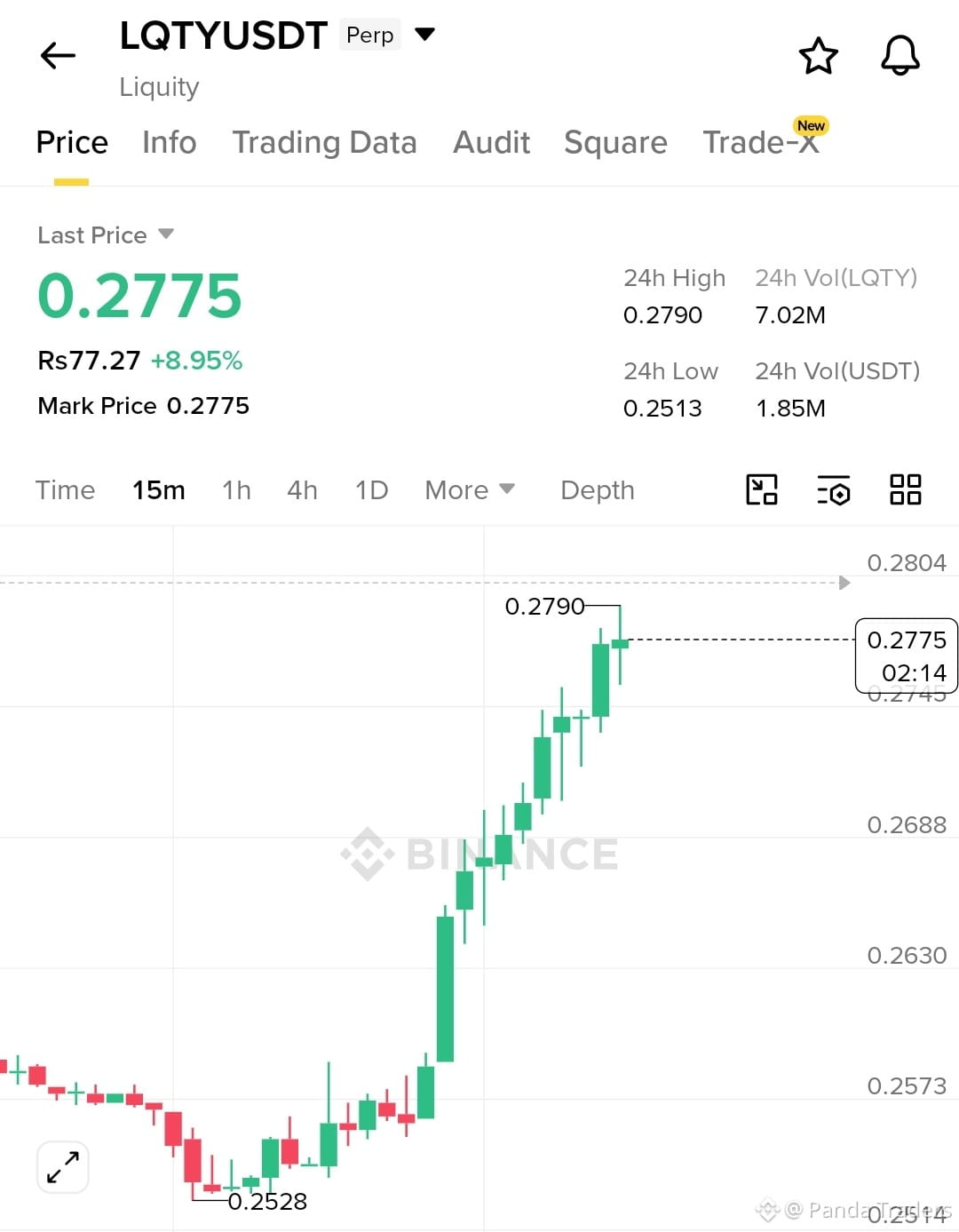Tap the 0.2790 high label on chart

[x=544, y=606]
